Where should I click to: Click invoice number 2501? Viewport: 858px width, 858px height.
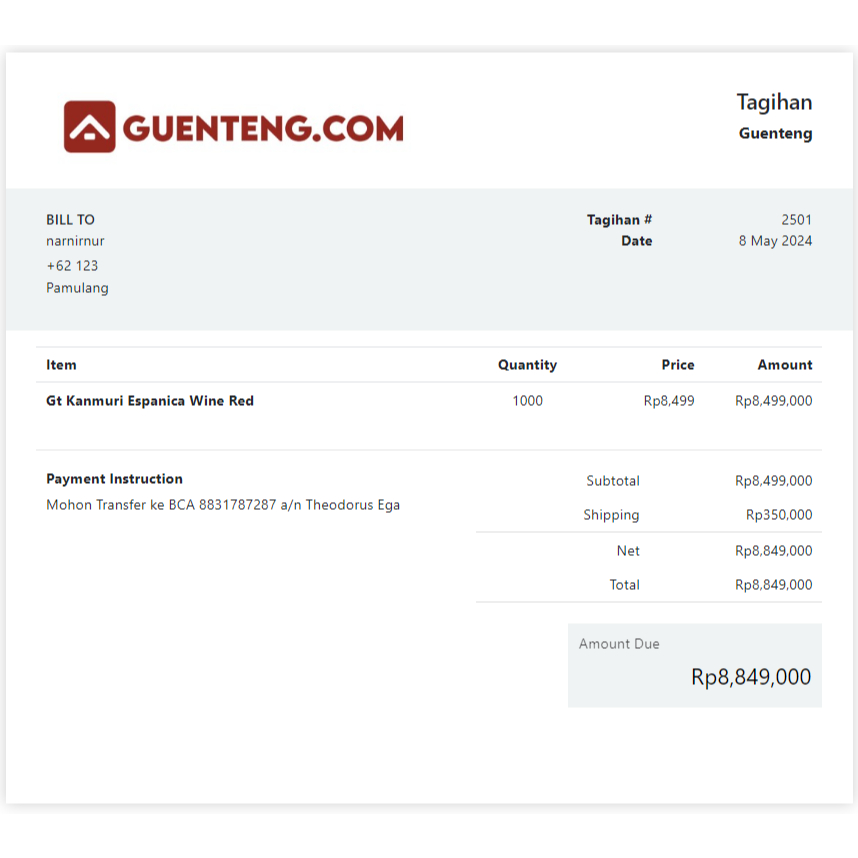pos(796,220)
